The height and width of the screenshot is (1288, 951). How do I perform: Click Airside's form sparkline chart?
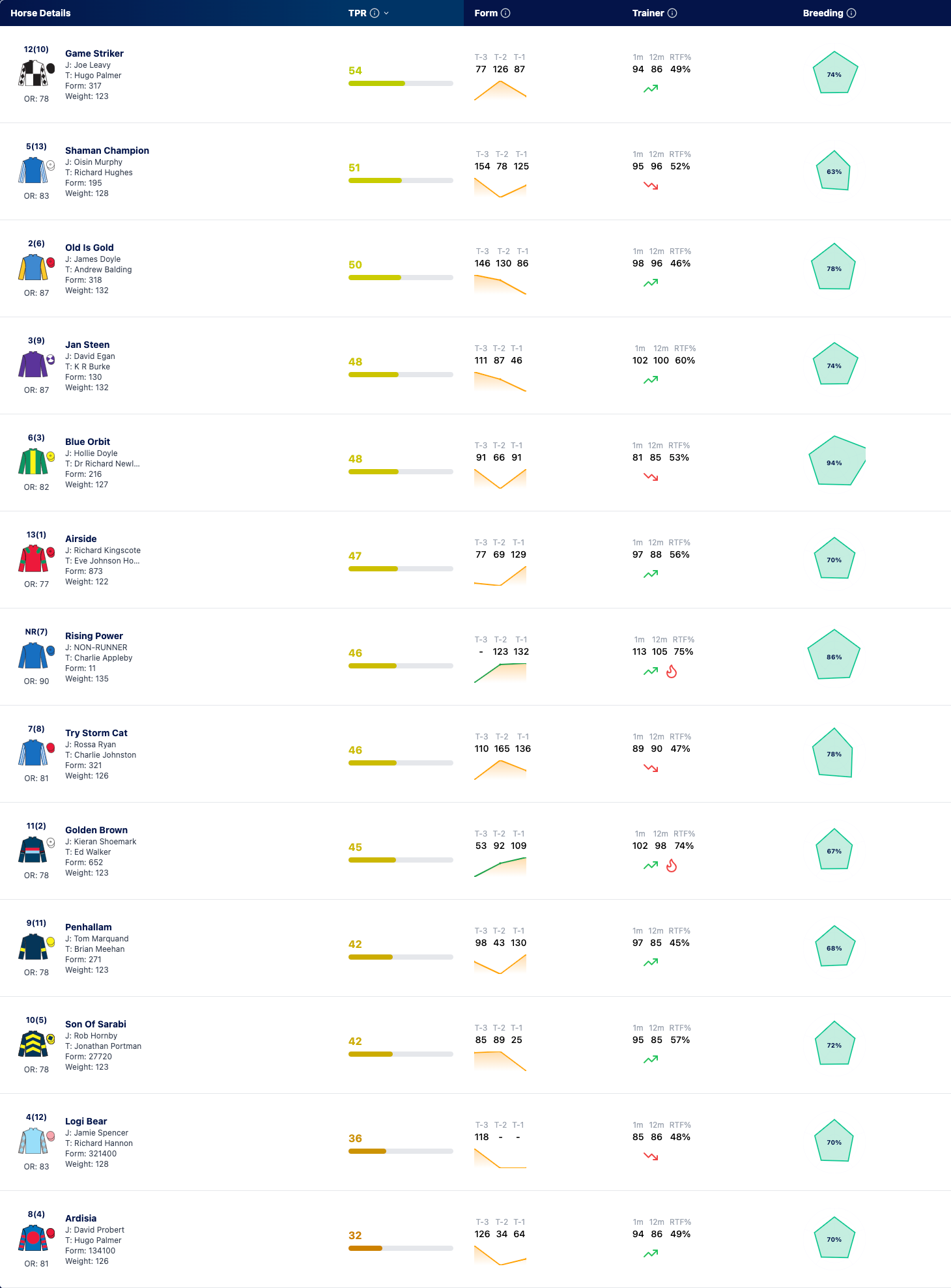click(x=500, y=576)
